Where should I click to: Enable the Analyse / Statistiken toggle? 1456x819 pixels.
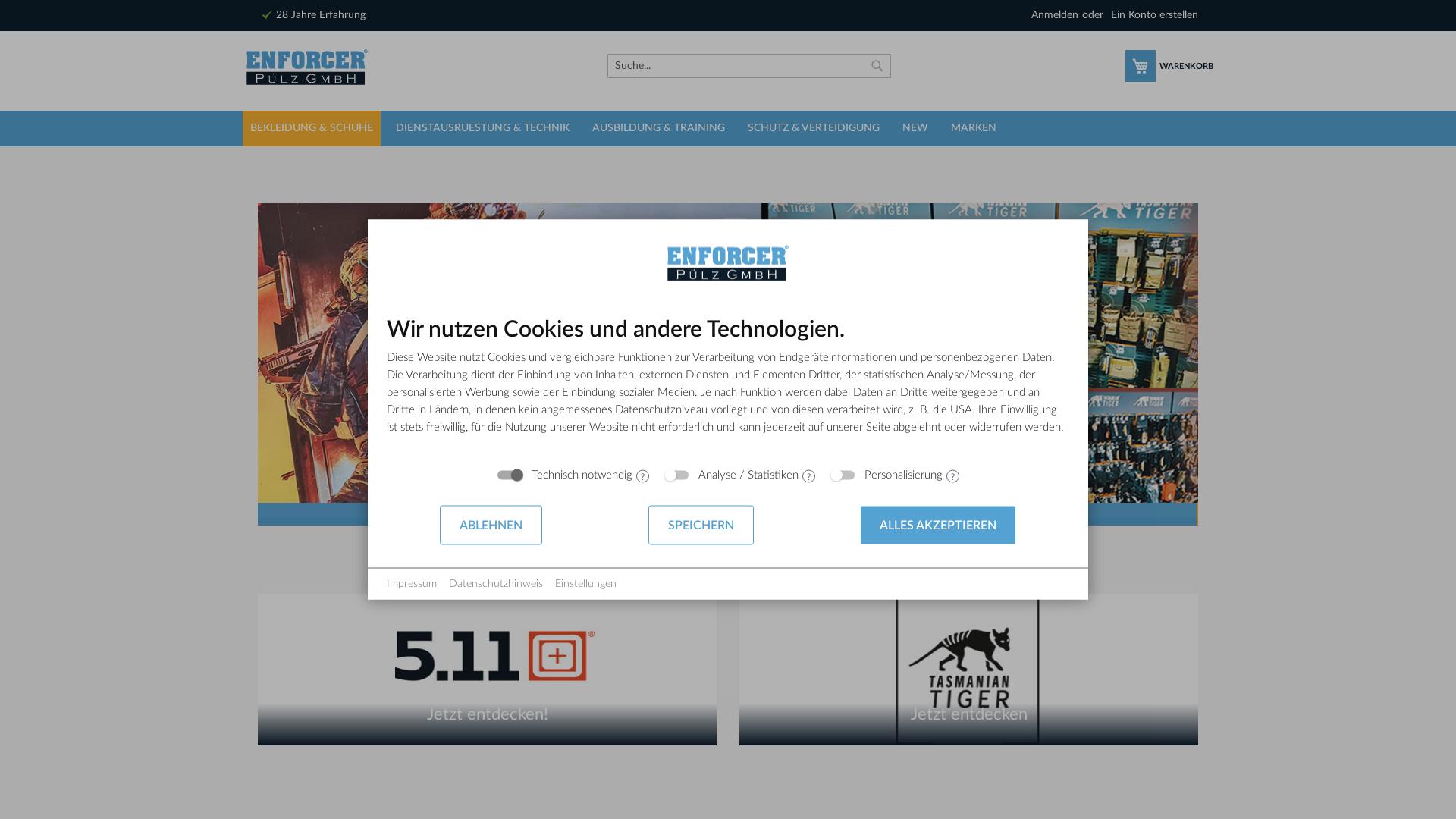pyautogui.click(x=676, y=475)
